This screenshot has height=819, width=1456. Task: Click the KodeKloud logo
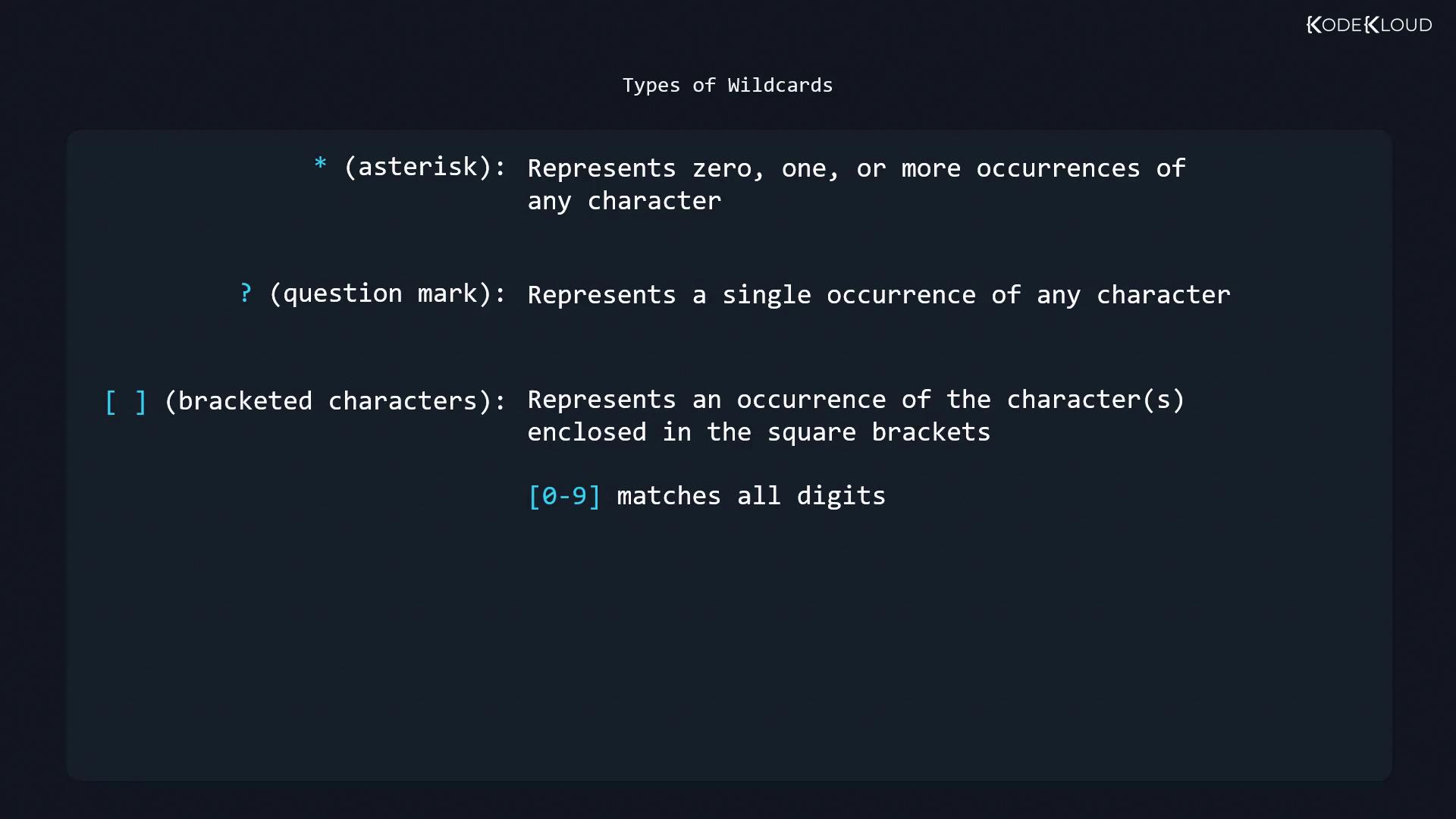(x=1369, y=25)
